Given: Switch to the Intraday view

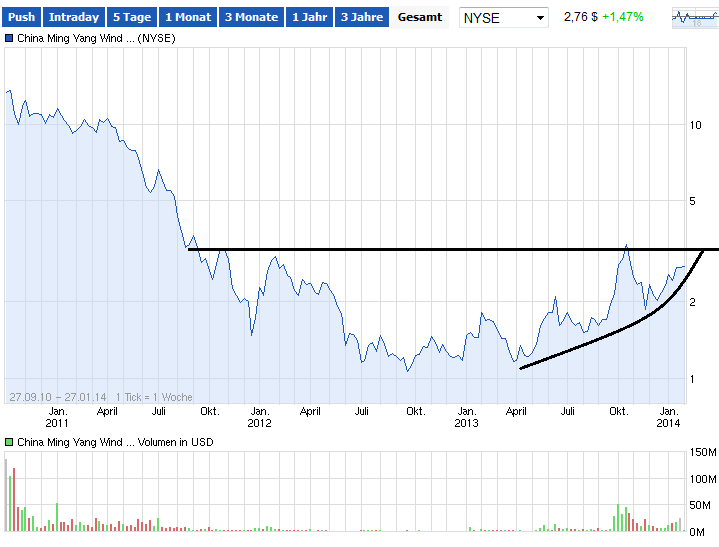Looking at the screenshot, I should (74, 18).
